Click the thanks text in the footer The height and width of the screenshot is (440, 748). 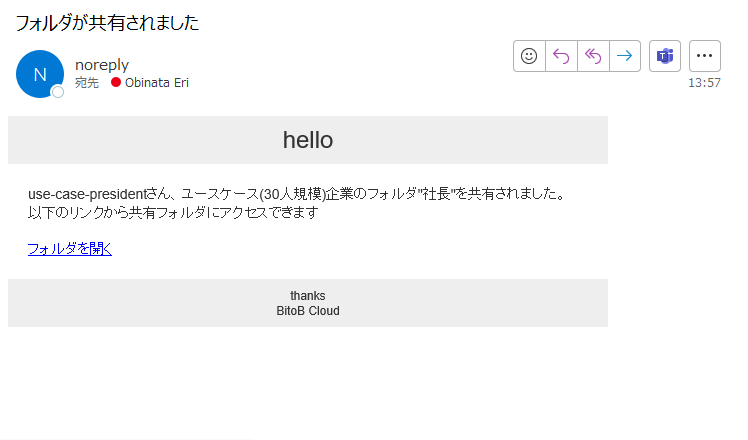point(308,296)
